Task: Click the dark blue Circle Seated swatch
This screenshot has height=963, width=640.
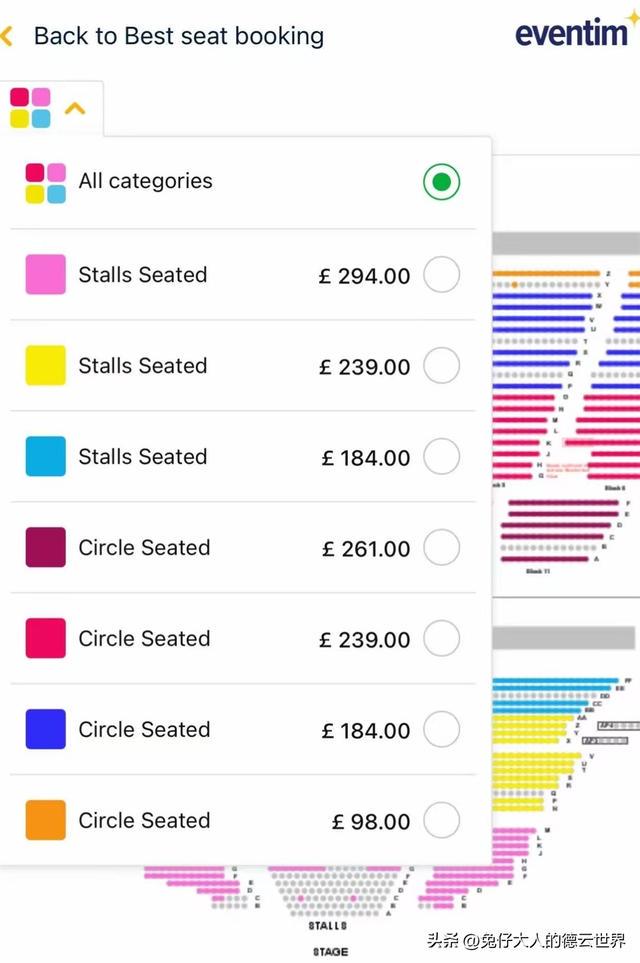Action: click(x=46, y=730)
